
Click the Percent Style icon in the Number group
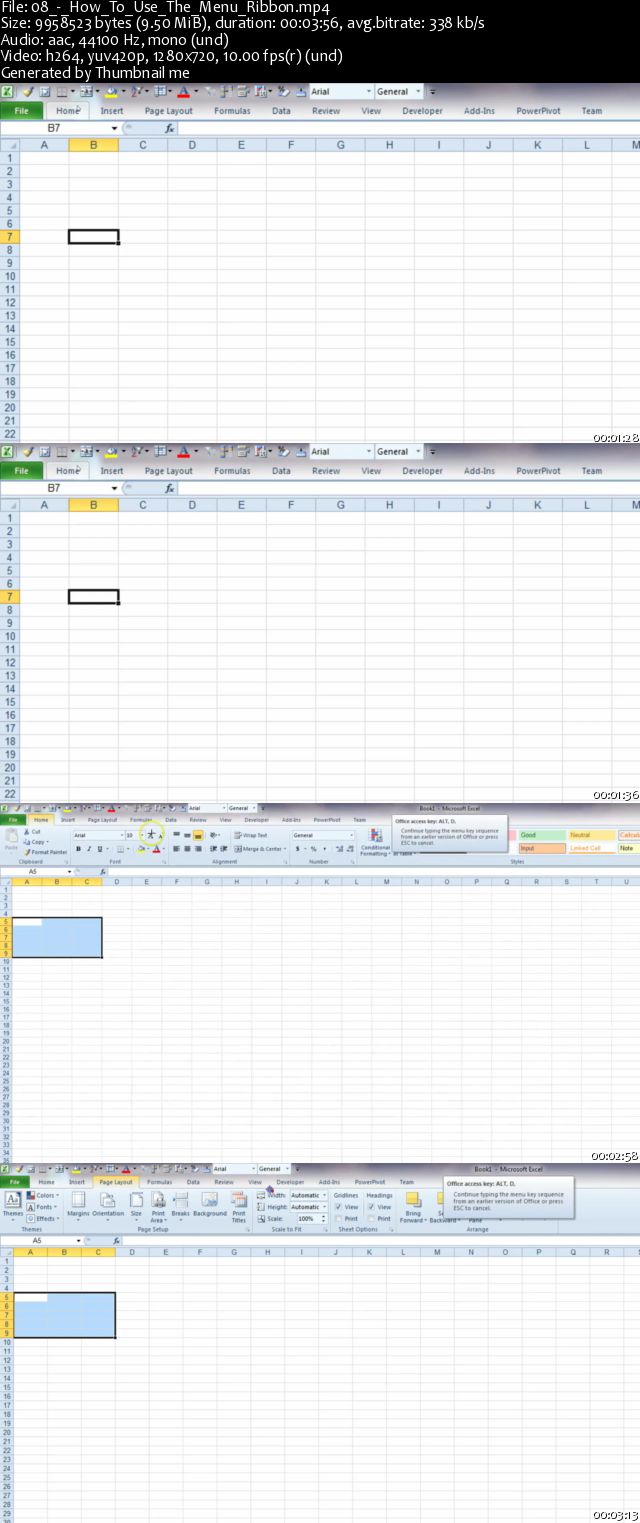click(313, 849)
